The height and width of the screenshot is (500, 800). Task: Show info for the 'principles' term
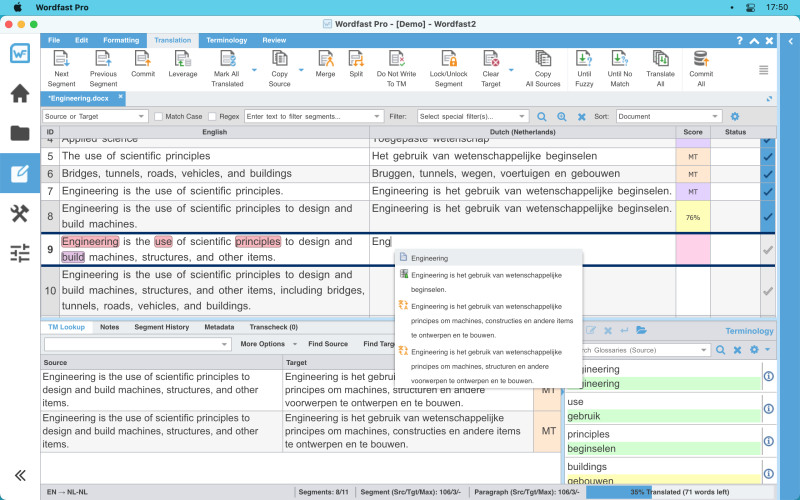click(768, 441)
